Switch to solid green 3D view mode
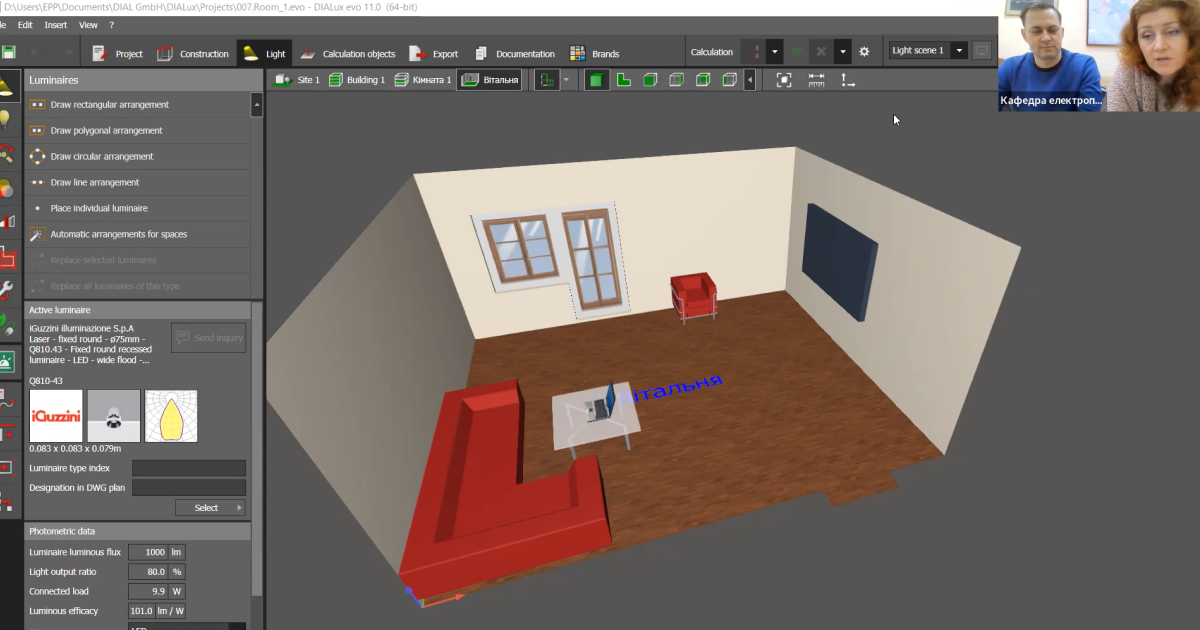 pos(596,80)
